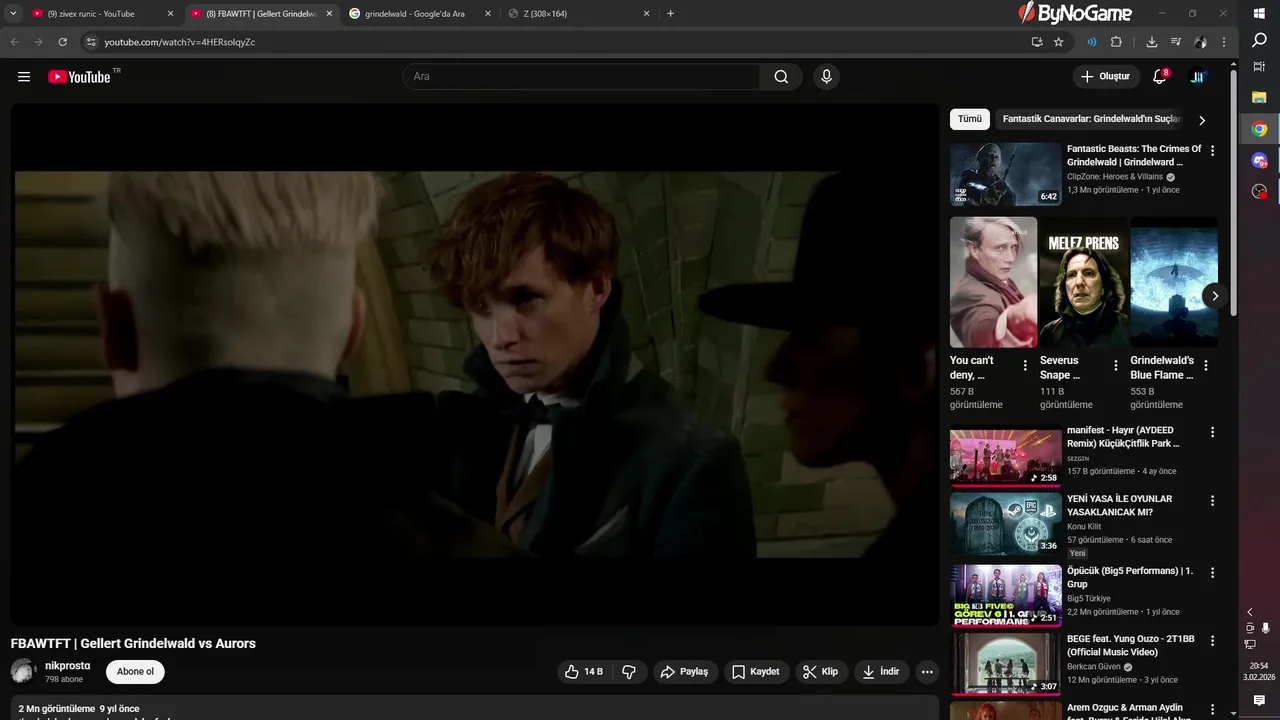Open a new Chrome tab with plus
Viewport: 1280px width, 720px height.
pos(670,14)
